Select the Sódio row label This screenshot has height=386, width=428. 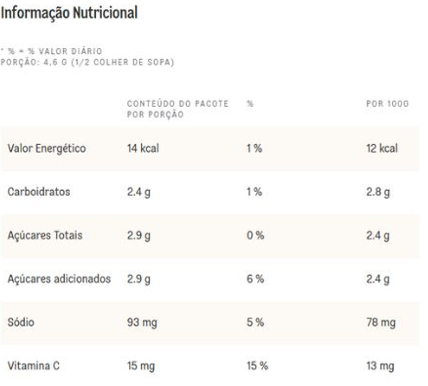click(x=21, y=322)
